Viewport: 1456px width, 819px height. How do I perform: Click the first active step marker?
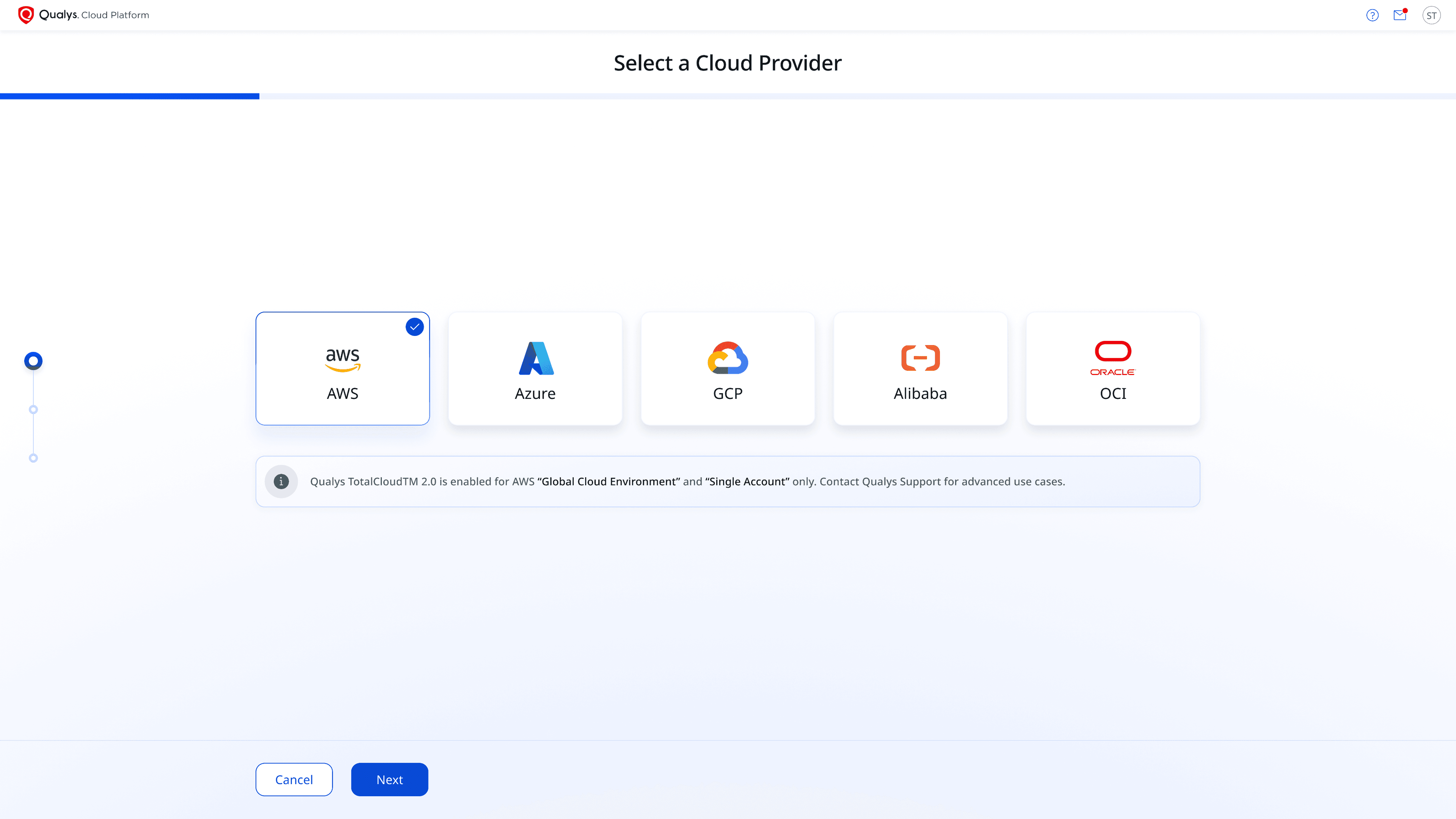(x=33, y=361)
